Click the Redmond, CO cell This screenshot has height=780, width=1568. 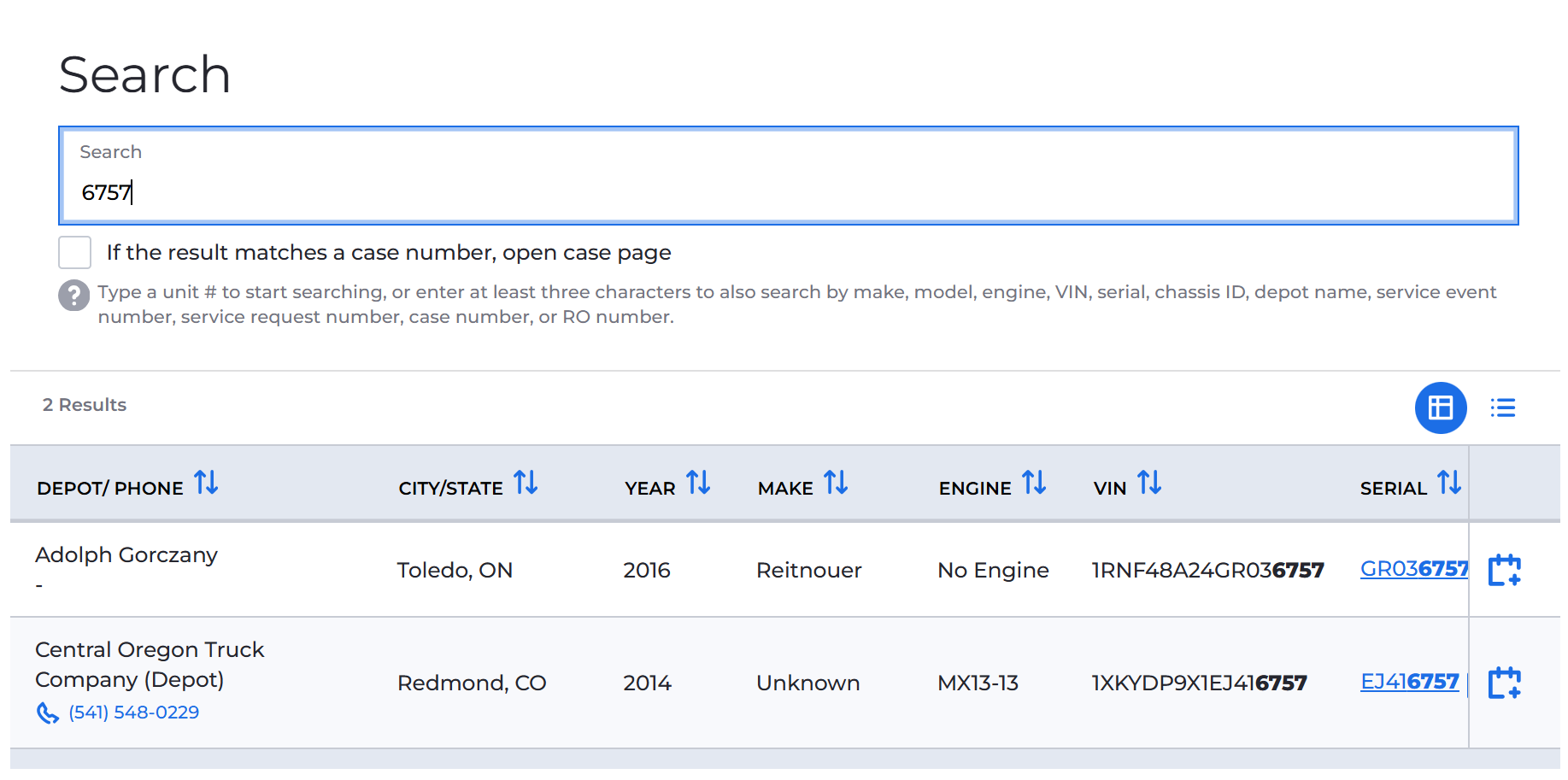click(472, 683)
